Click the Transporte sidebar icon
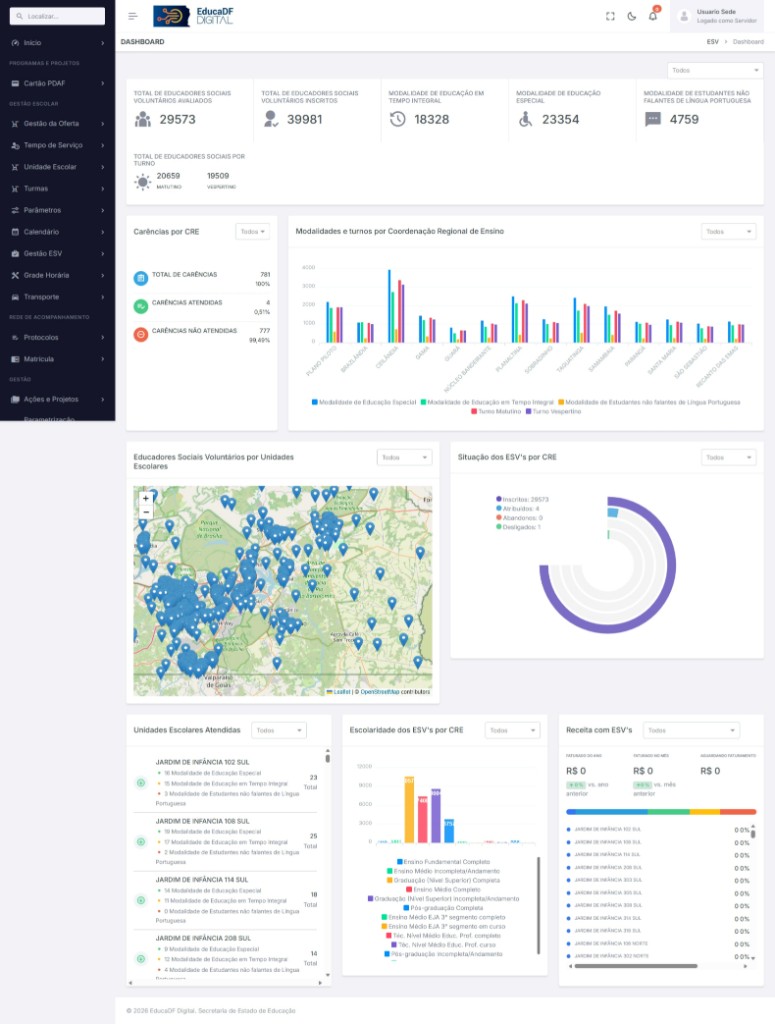This screenshot has width=775, height=1024. pos(15,296)
